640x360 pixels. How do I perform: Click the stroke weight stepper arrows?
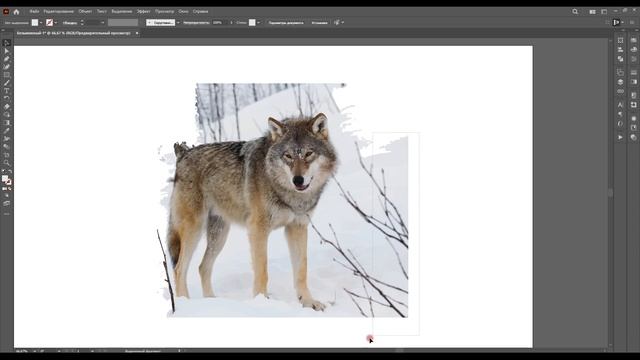(x=82, y=23)
